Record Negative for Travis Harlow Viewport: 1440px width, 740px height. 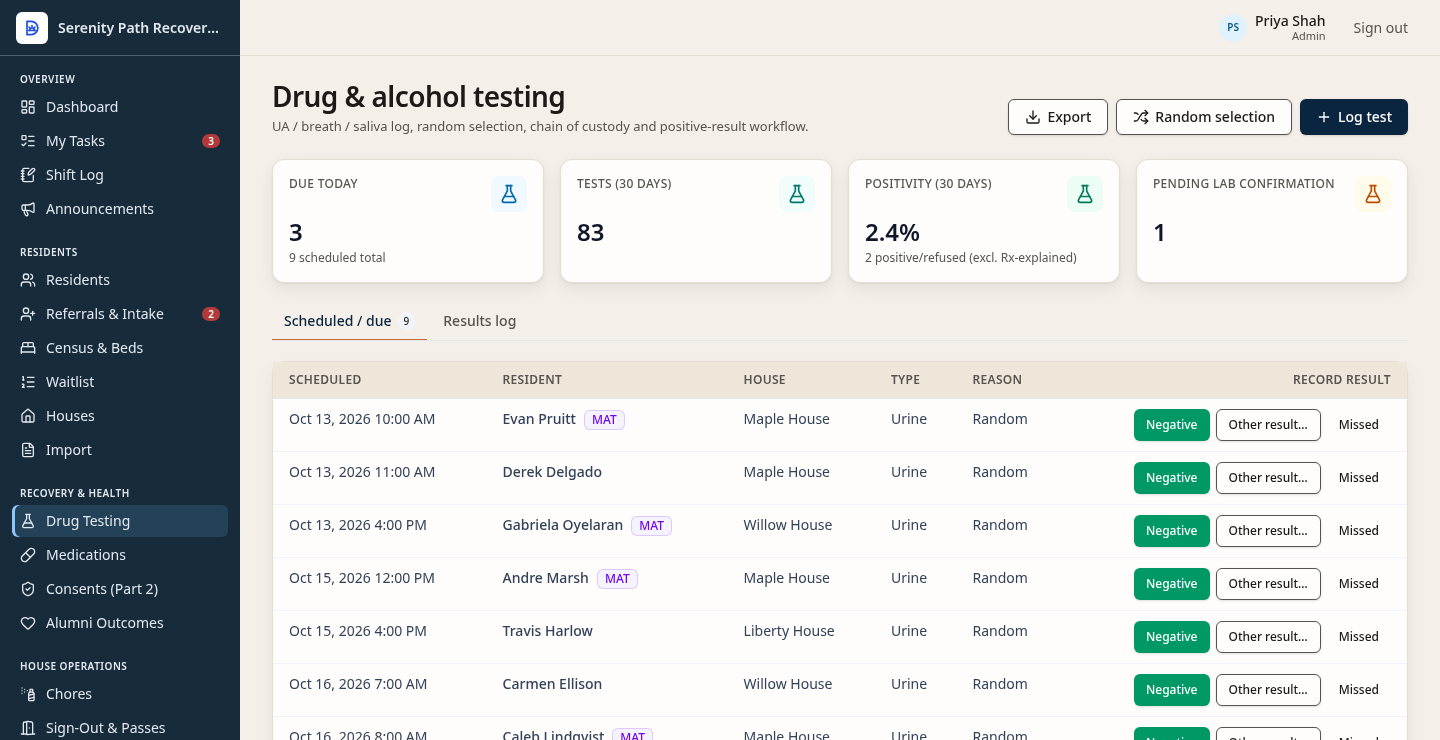pyautogui.click(x=1172, y=637)
